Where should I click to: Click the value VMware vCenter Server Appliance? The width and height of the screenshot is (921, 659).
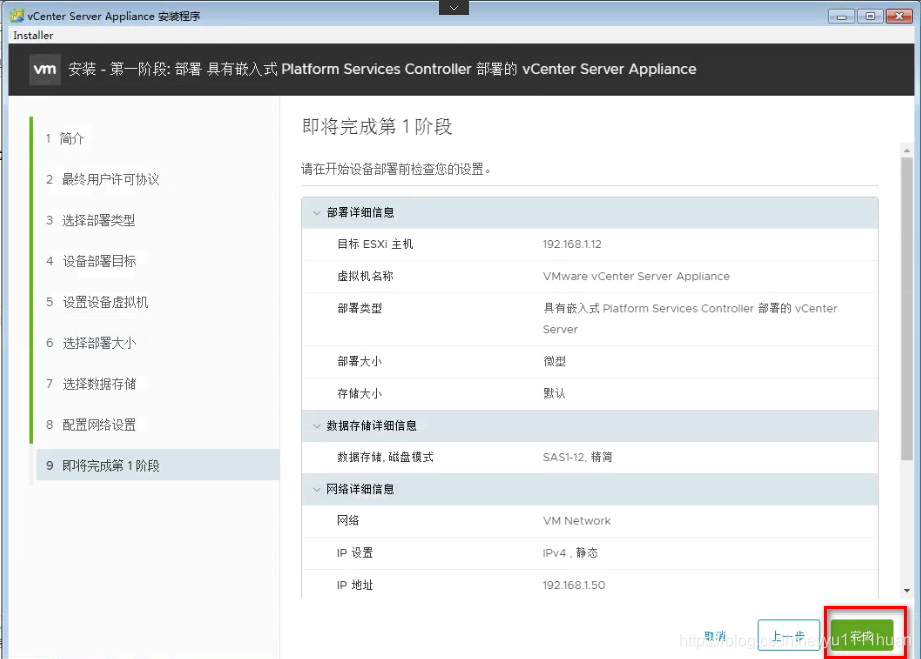tap(636, 276)
